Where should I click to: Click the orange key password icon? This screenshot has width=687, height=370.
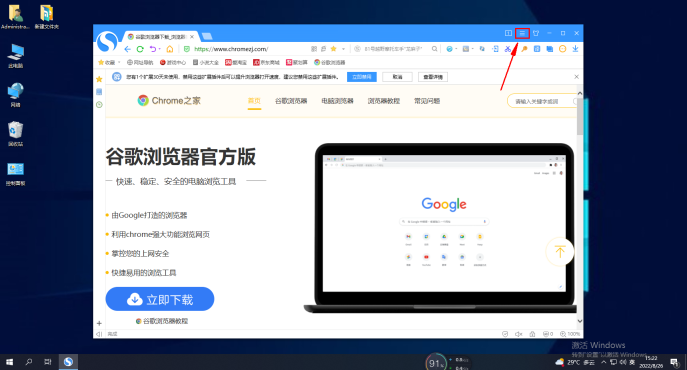point(524,49)
